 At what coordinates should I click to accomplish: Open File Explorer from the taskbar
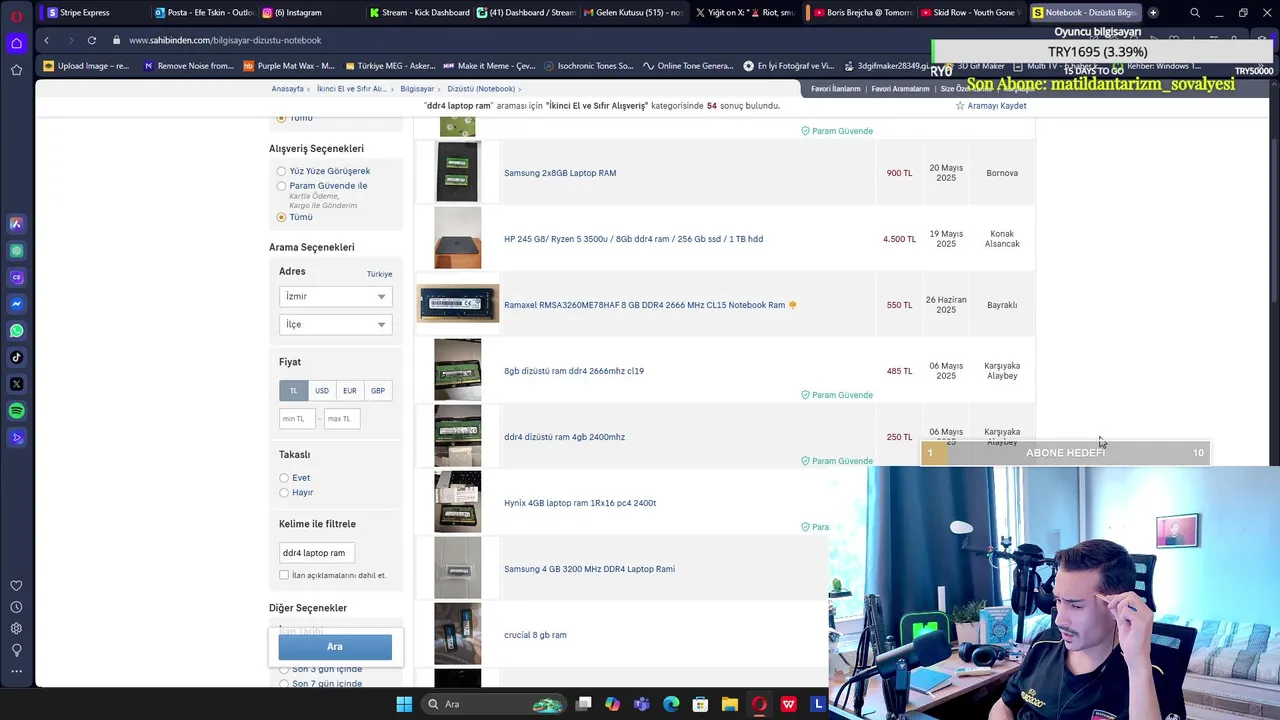730,704
